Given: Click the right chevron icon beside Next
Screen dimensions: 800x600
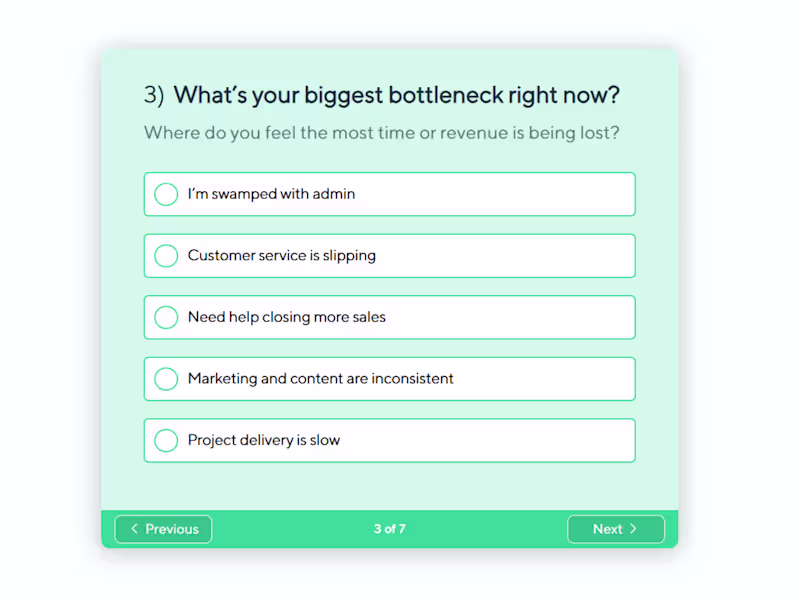Looking at the screenshot, I should 633,529.
